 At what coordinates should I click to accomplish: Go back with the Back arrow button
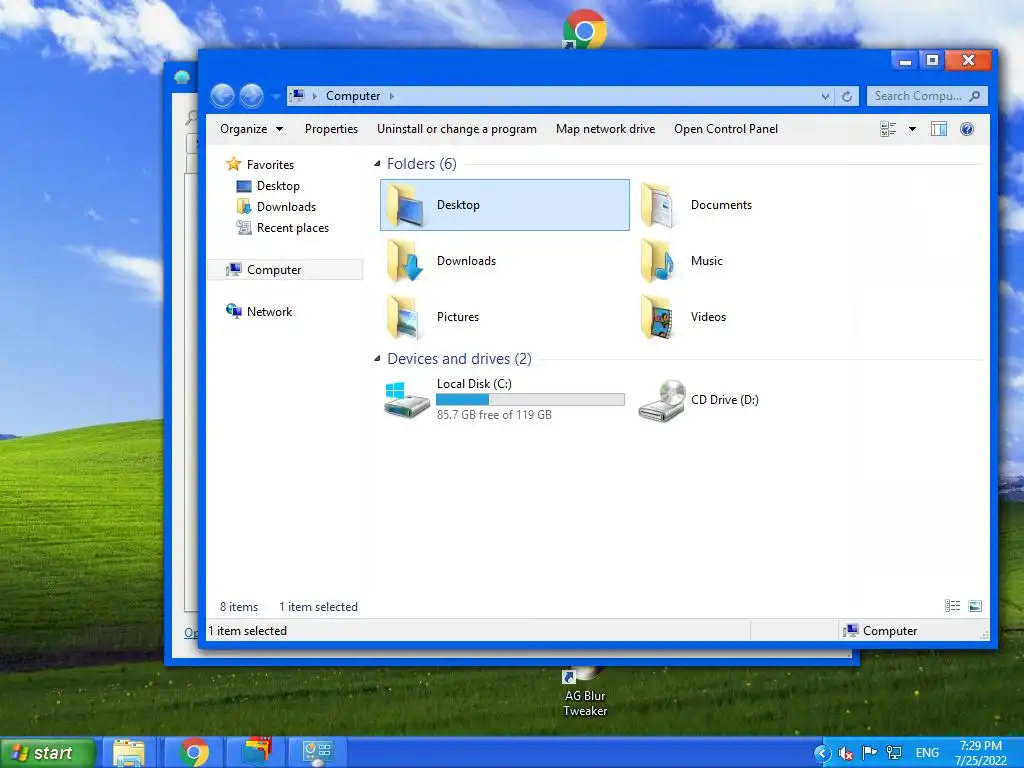point(222,96)
